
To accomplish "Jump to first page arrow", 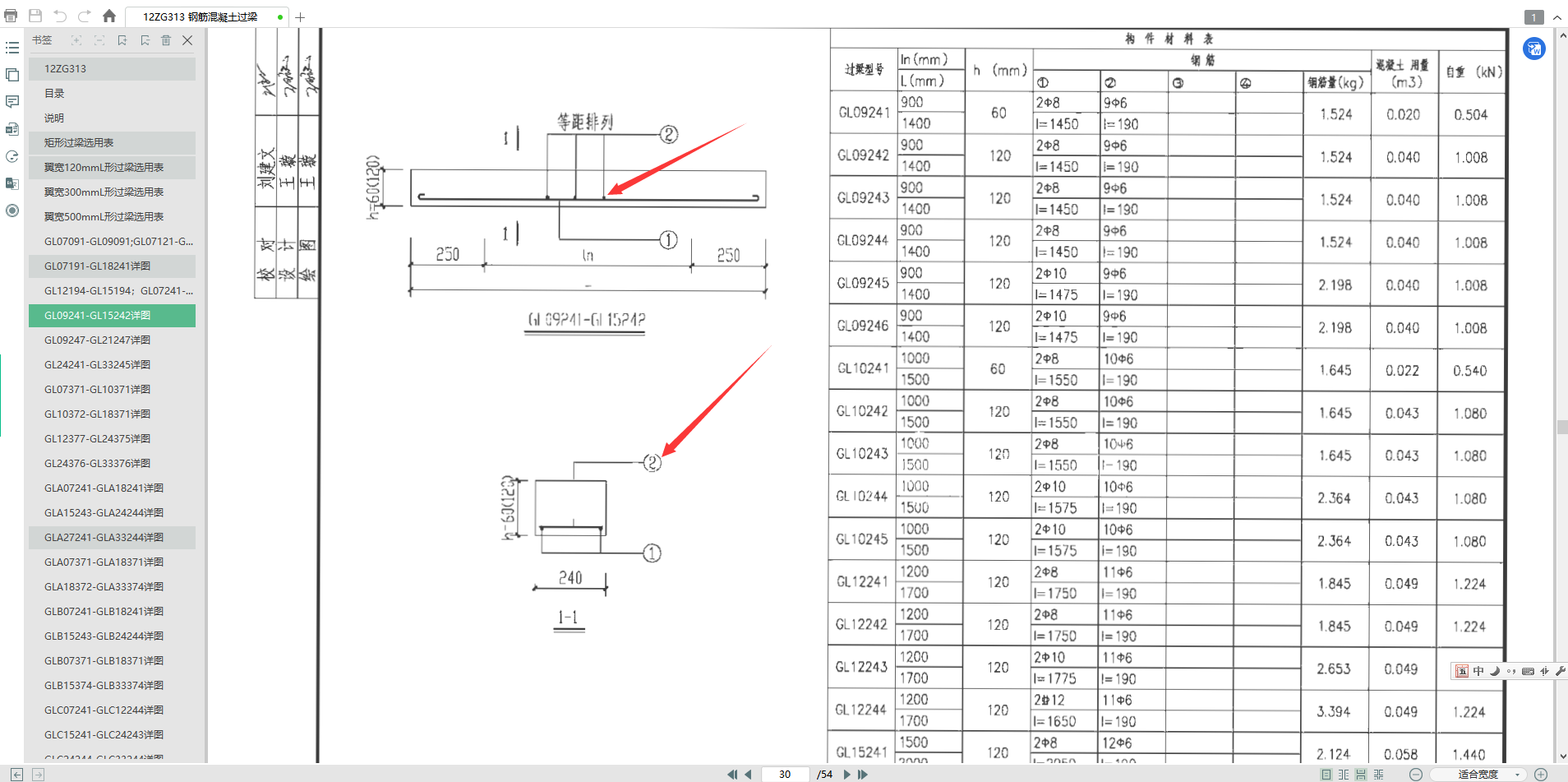I will (731, 774).
